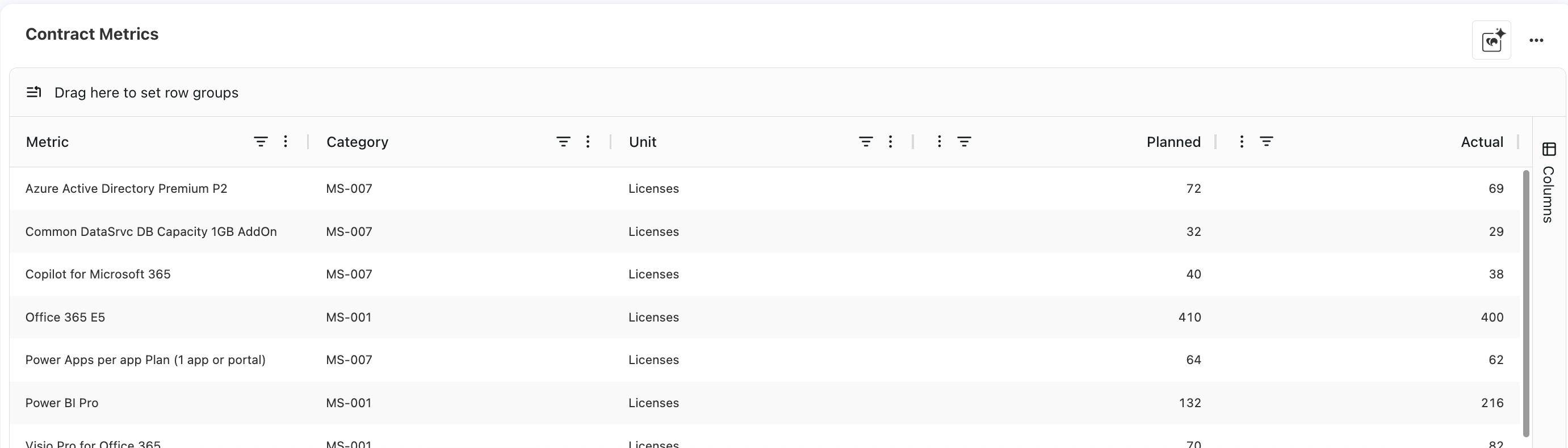Click actual value 38 for Copilot
This screenshot has height=448, width=1568.
1496,274
